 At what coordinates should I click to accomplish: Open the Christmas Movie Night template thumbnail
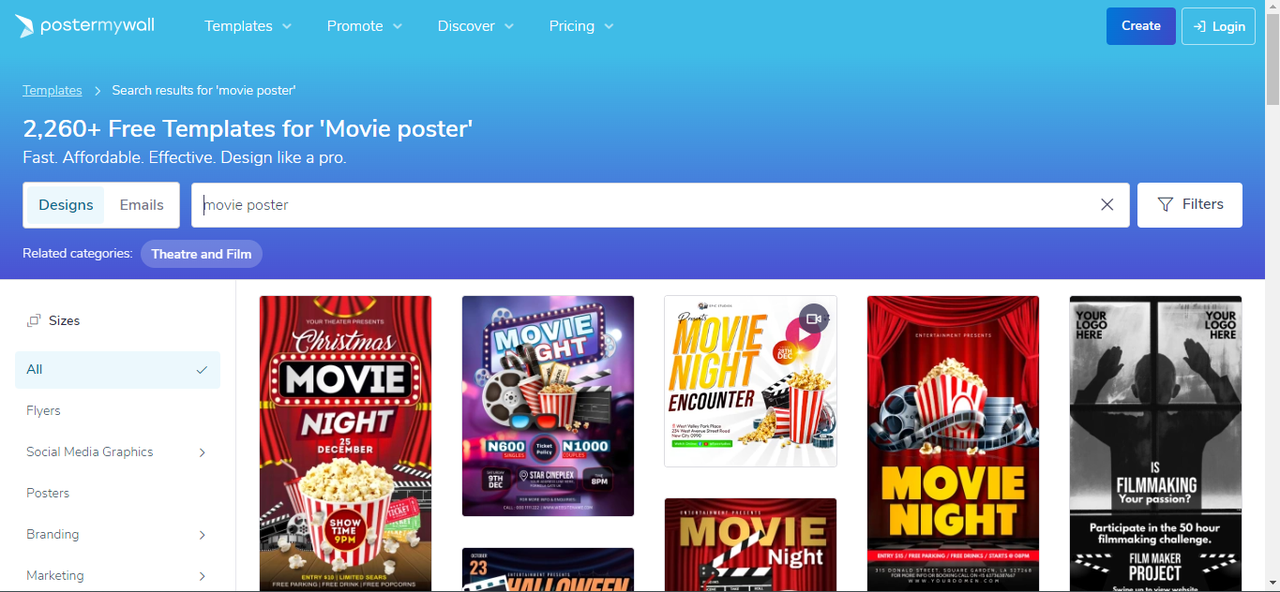coord(345,443)
